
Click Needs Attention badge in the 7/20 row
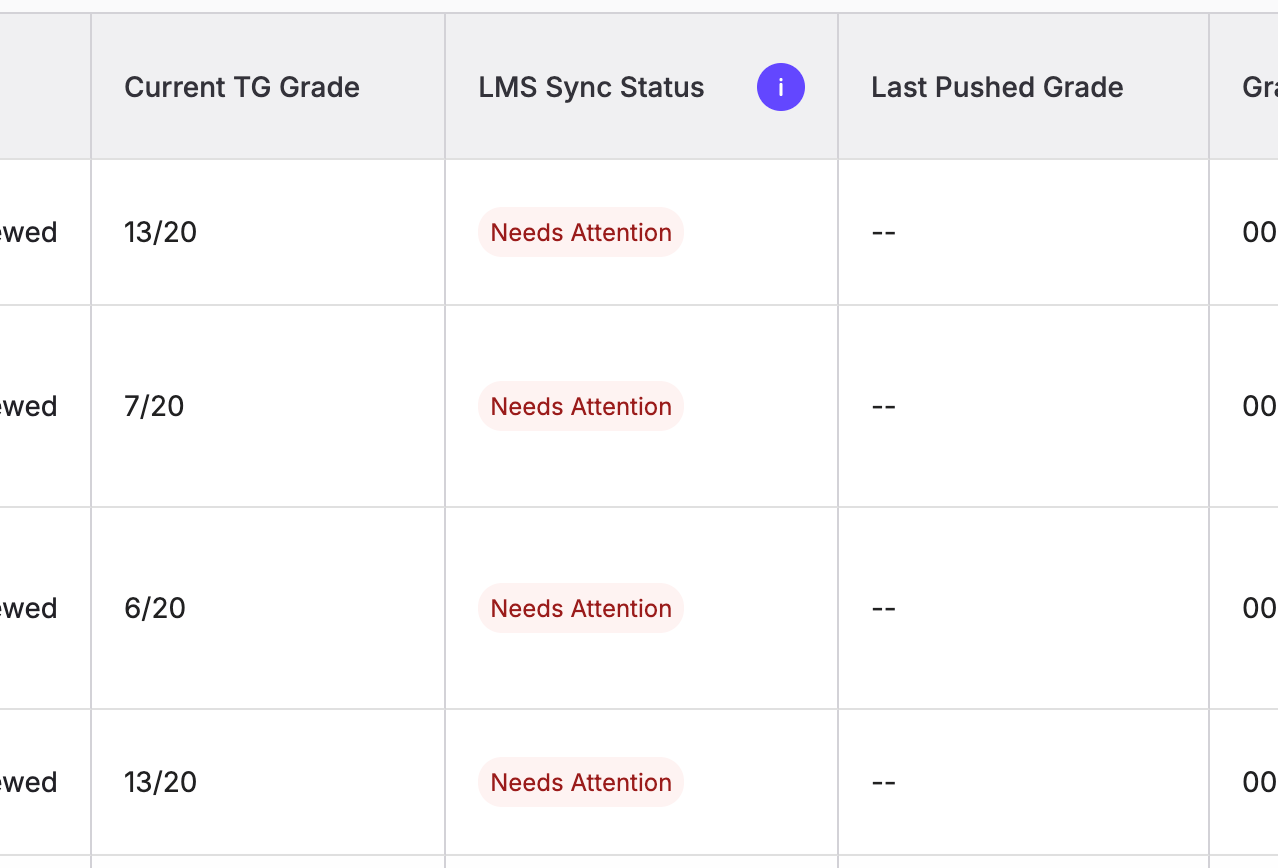point(581,406)
